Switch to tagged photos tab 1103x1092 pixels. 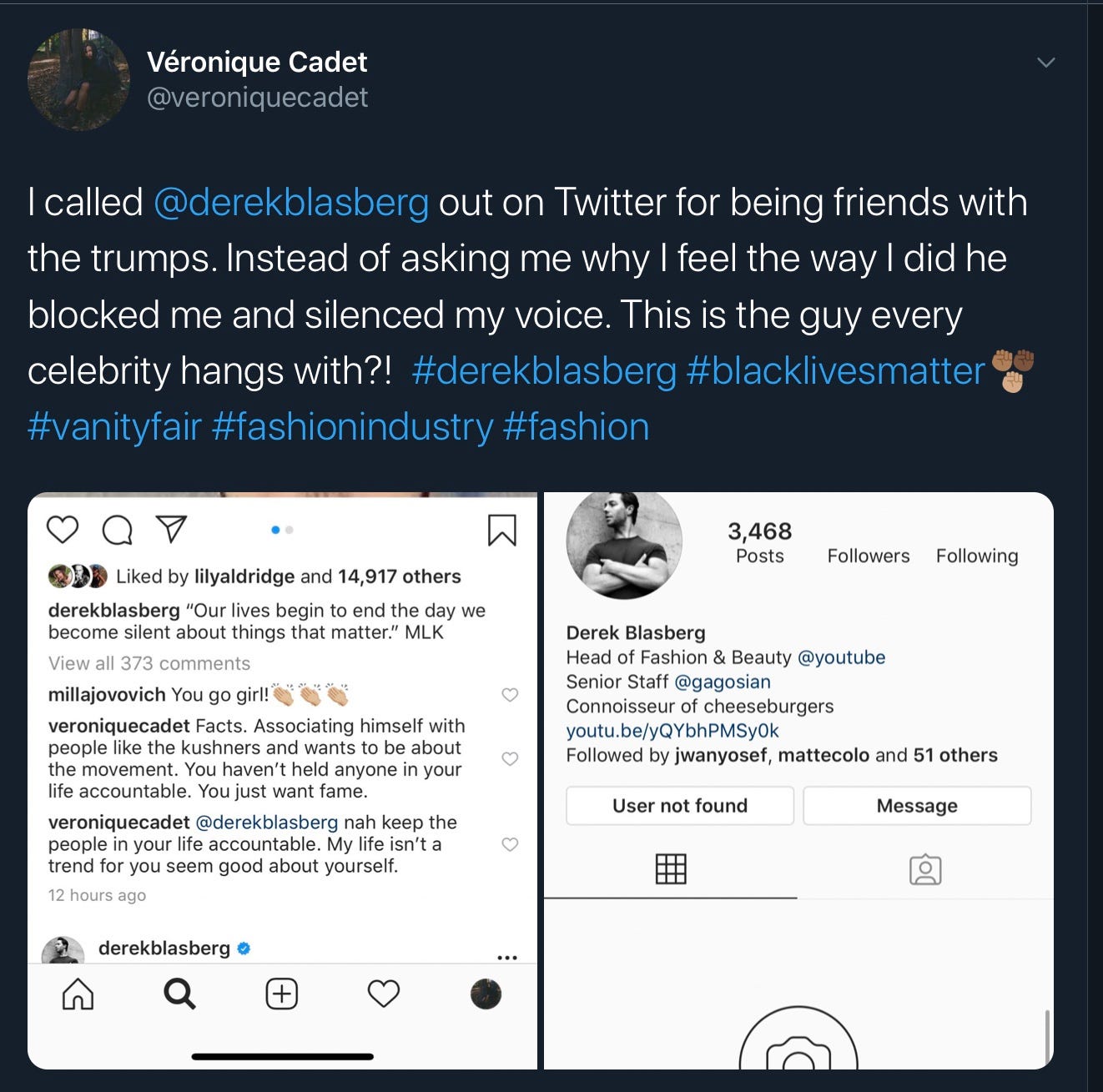coord(925,870)
